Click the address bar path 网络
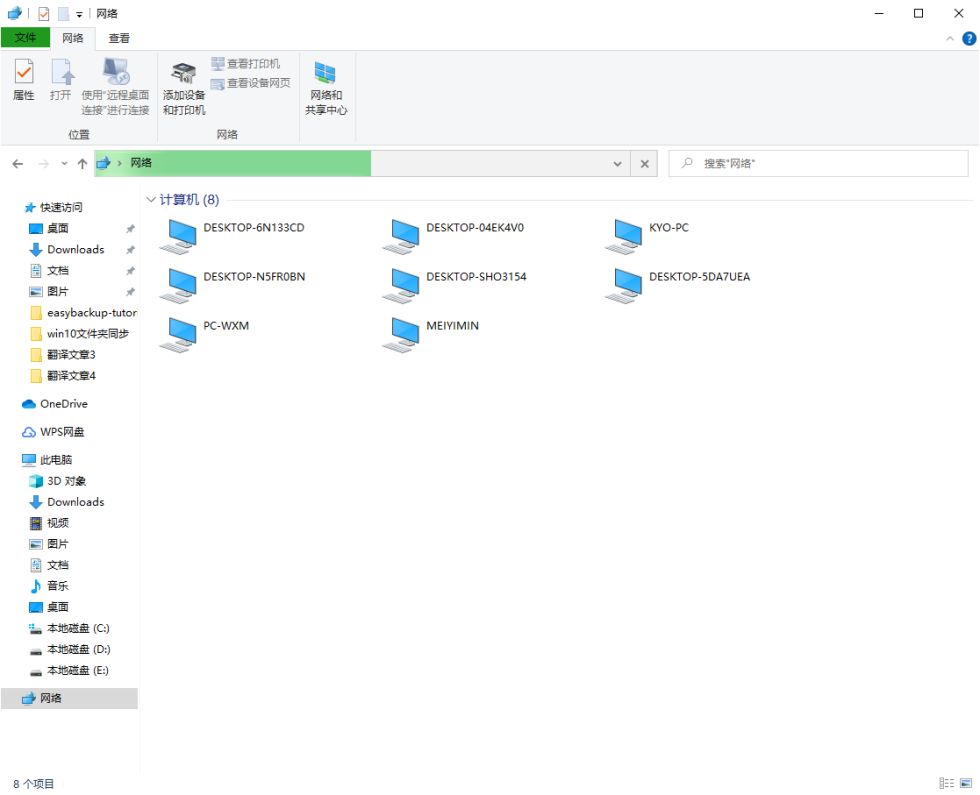Viewport: 980px width, 795px height. pos(141,163)
